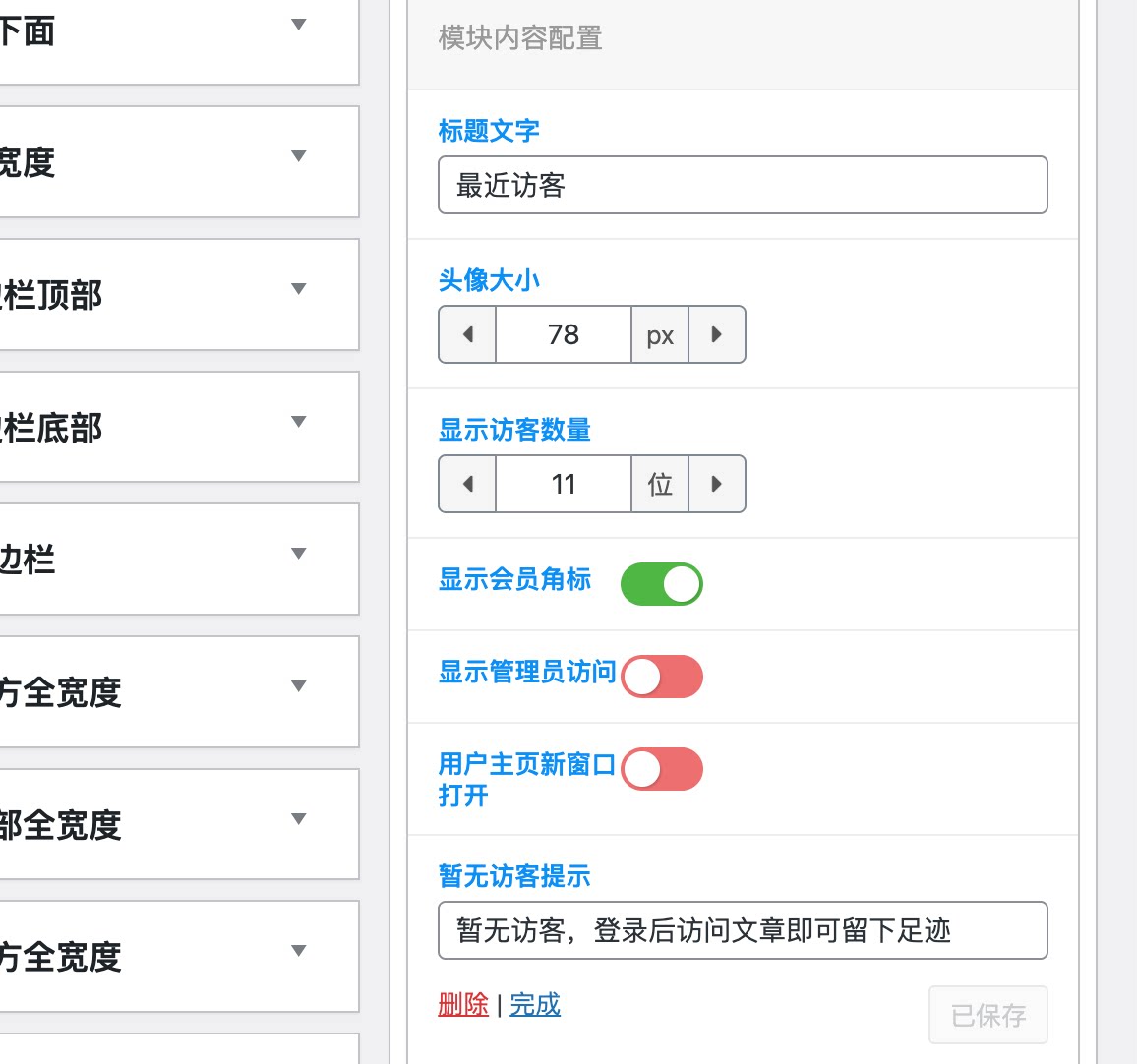Screen dimensions: 1137x1064
Task: Click the 显示访客数量 label
Action: coord(514,430)
